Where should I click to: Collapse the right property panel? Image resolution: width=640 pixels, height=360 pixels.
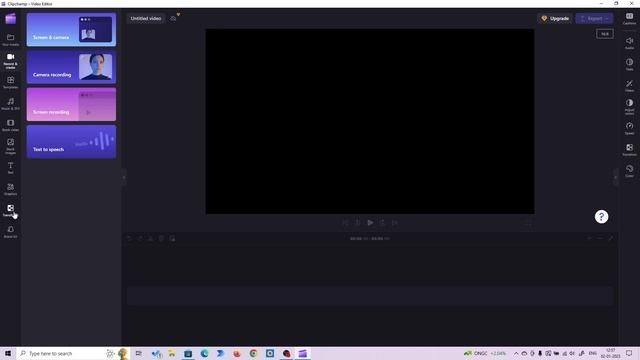click(616, 177)
